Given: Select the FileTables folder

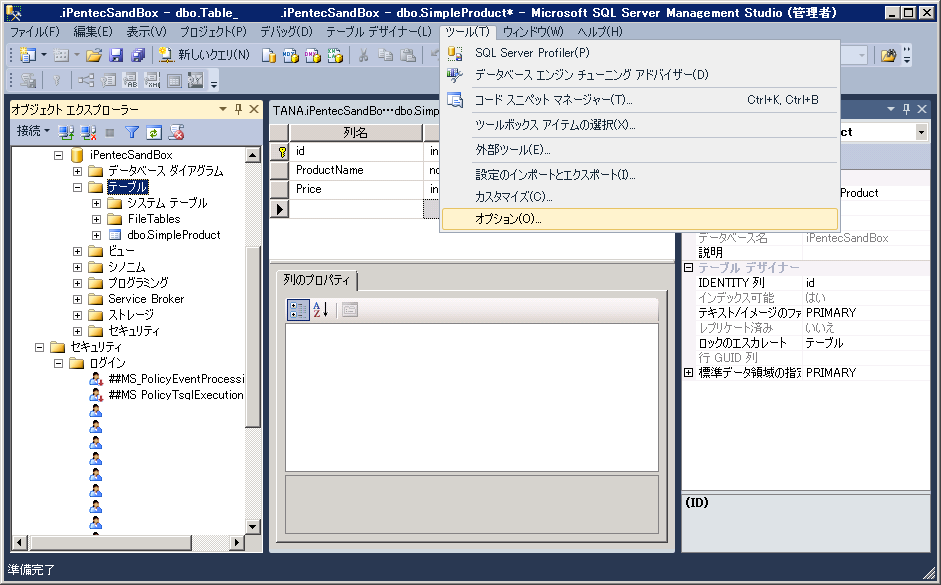Looking at the screenshot, I should 154,219.
